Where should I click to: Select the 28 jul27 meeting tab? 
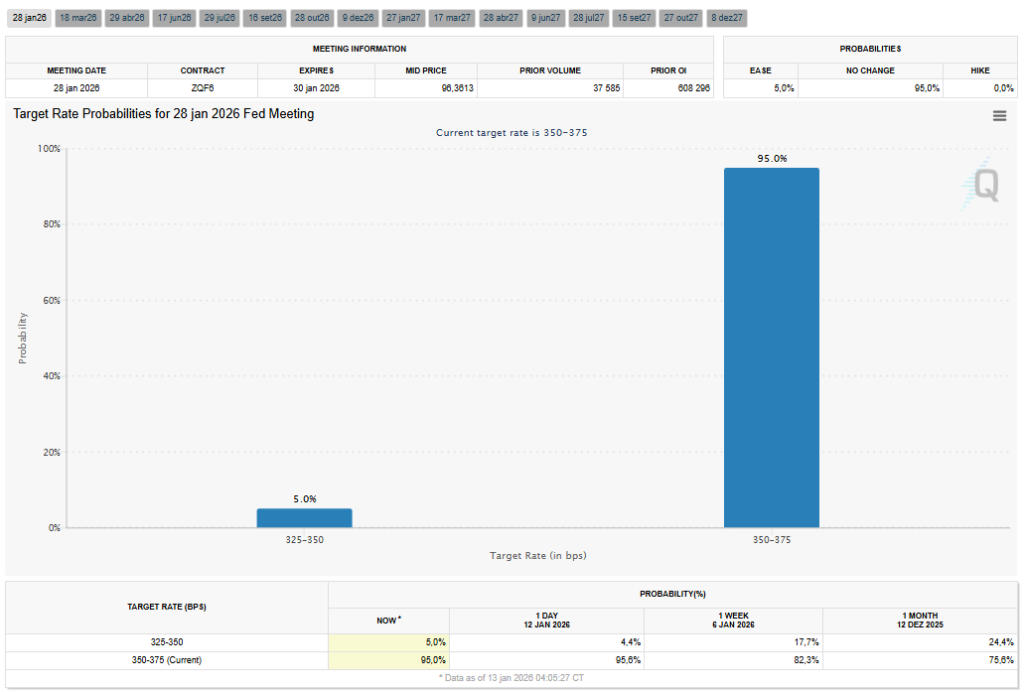pos(588,17)
